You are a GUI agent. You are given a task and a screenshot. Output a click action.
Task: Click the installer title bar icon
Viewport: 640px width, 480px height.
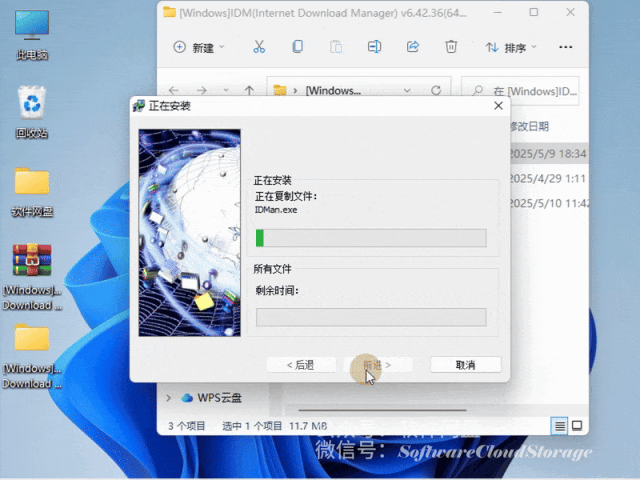point(139,106)
